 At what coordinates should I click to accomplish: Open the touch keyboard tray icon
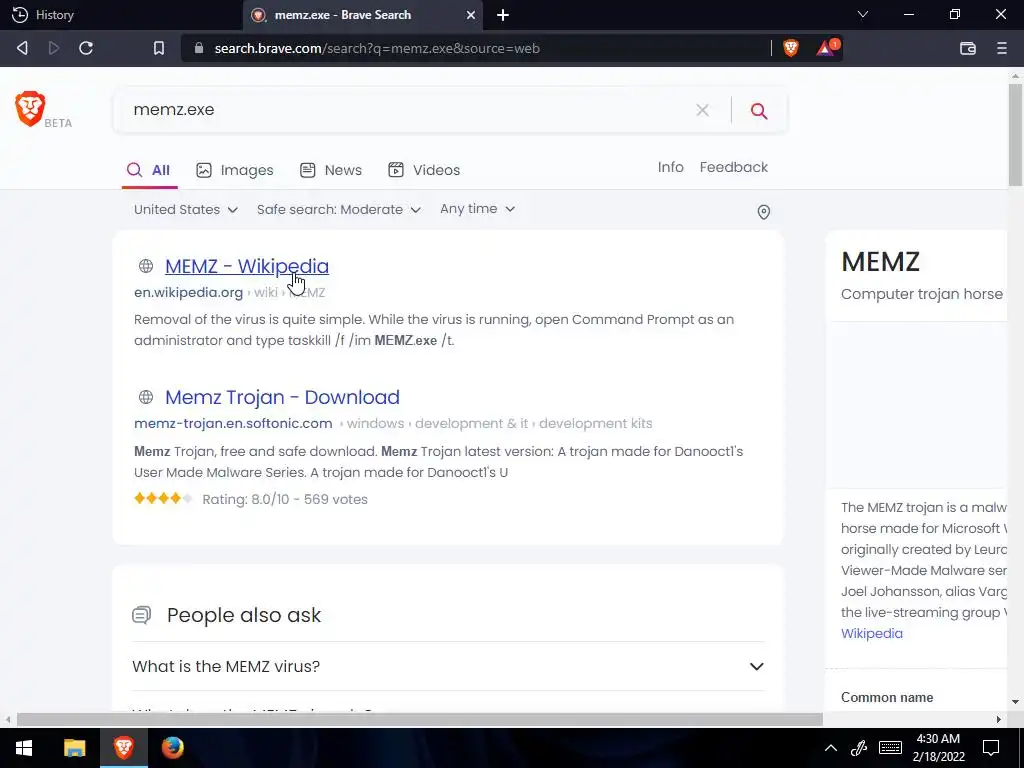[x=890, y=748]
